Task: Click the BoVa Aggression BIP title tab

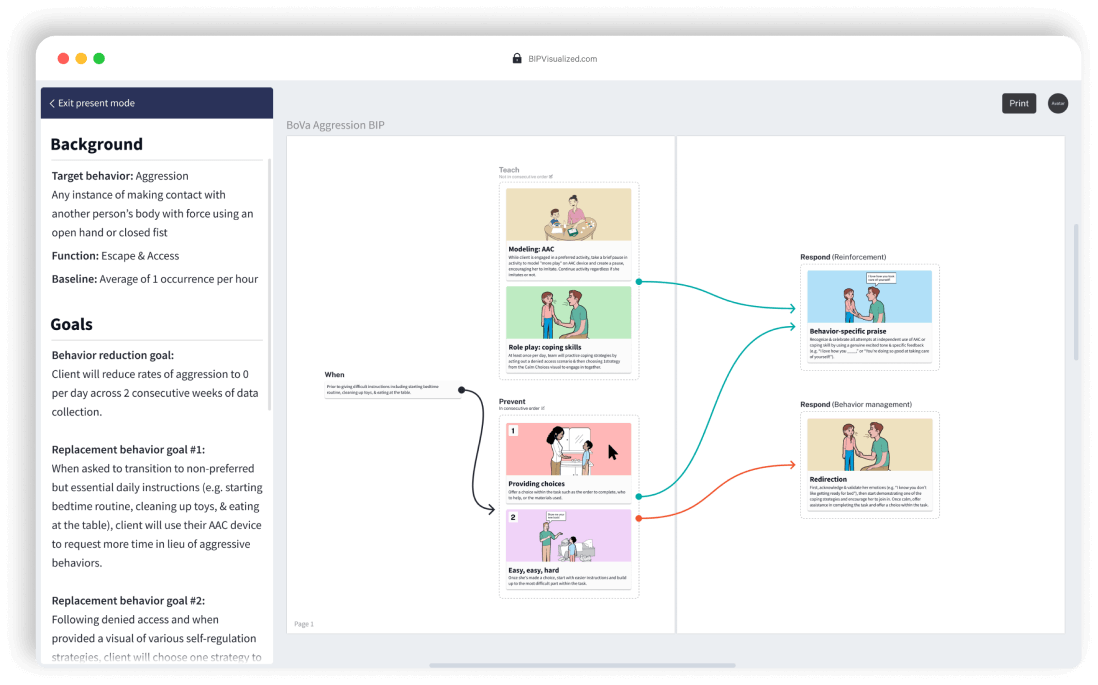Action: pyautogui.click(x=336, y=125)
